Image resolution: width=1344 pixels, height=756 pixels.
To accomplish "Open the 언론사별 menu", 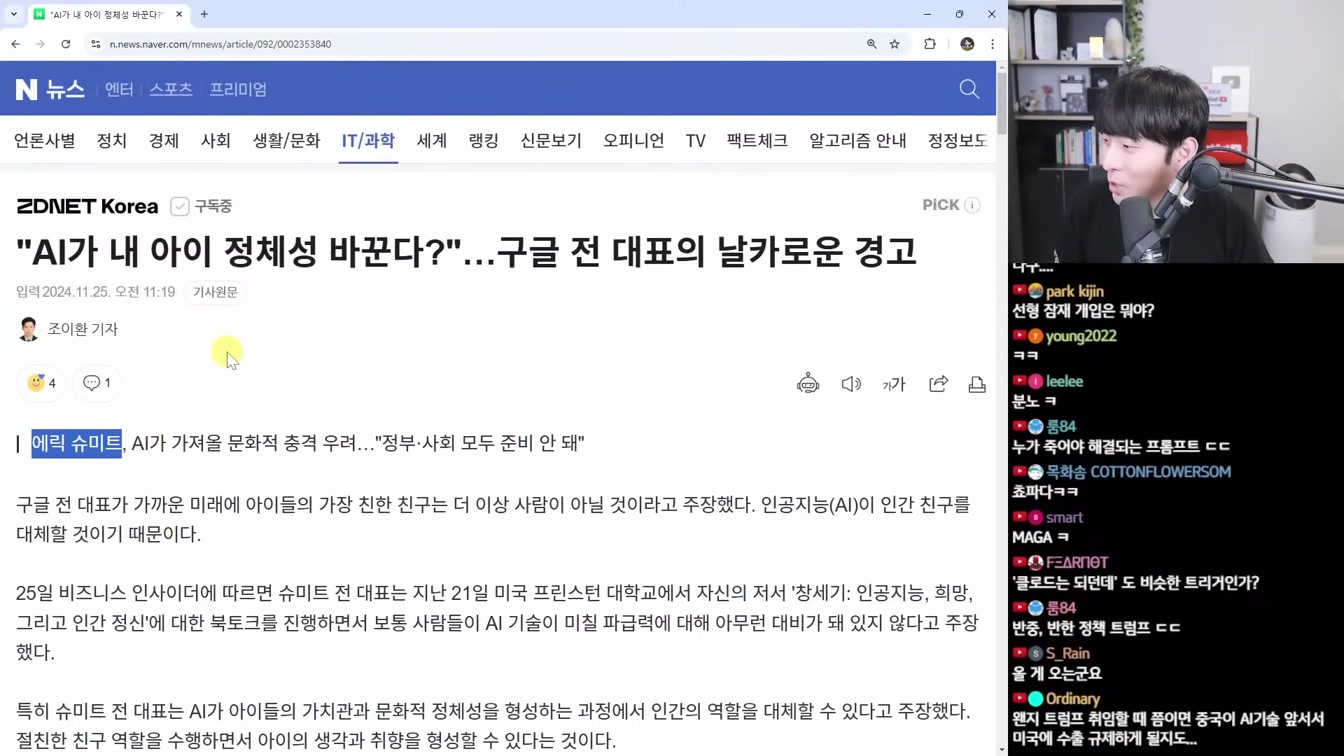I will coord(44,141).
